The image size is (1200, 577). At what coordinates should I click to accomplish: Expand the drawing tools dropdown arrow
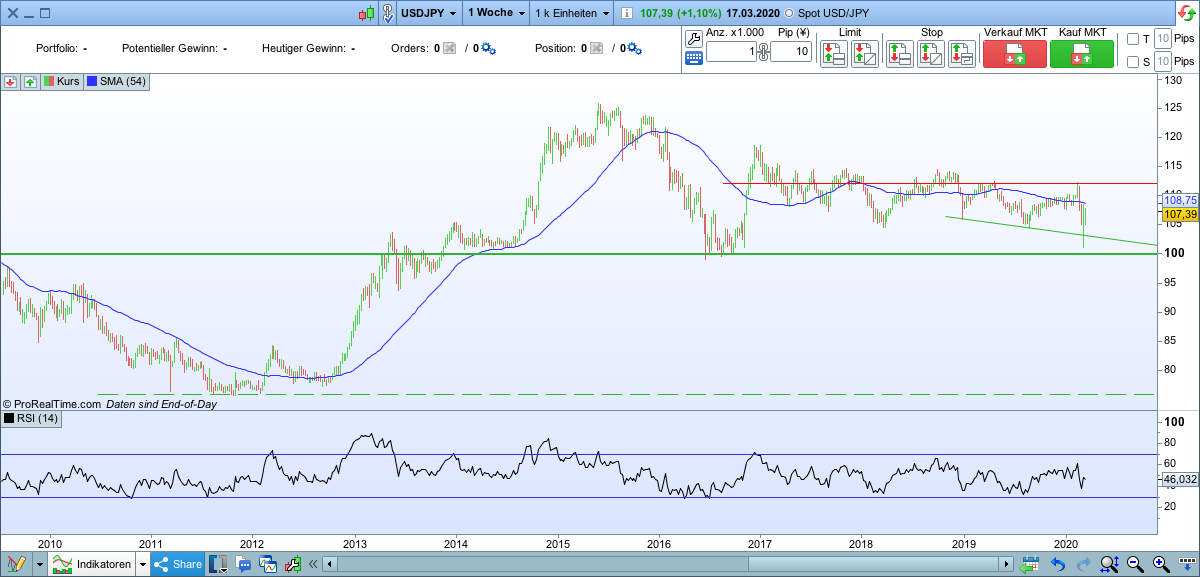[x=39, y=563]
